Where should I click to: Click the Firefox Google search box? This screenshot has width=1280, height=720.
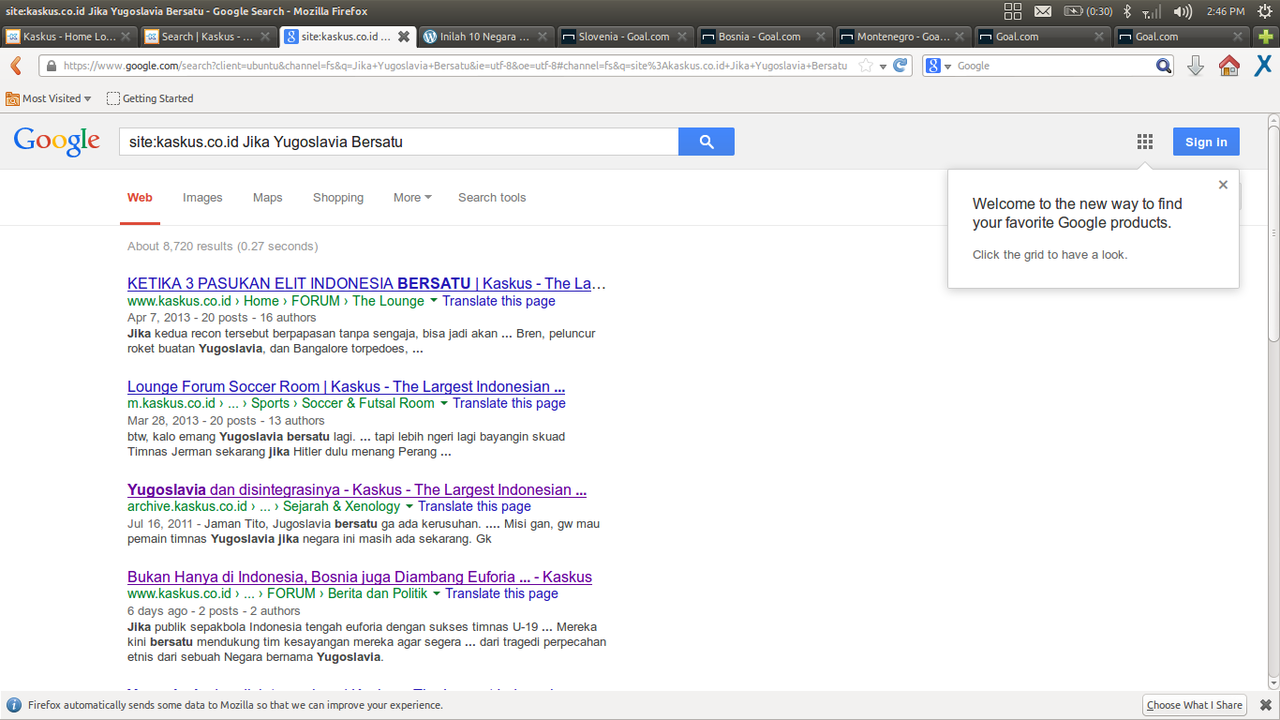(1047, 66)
